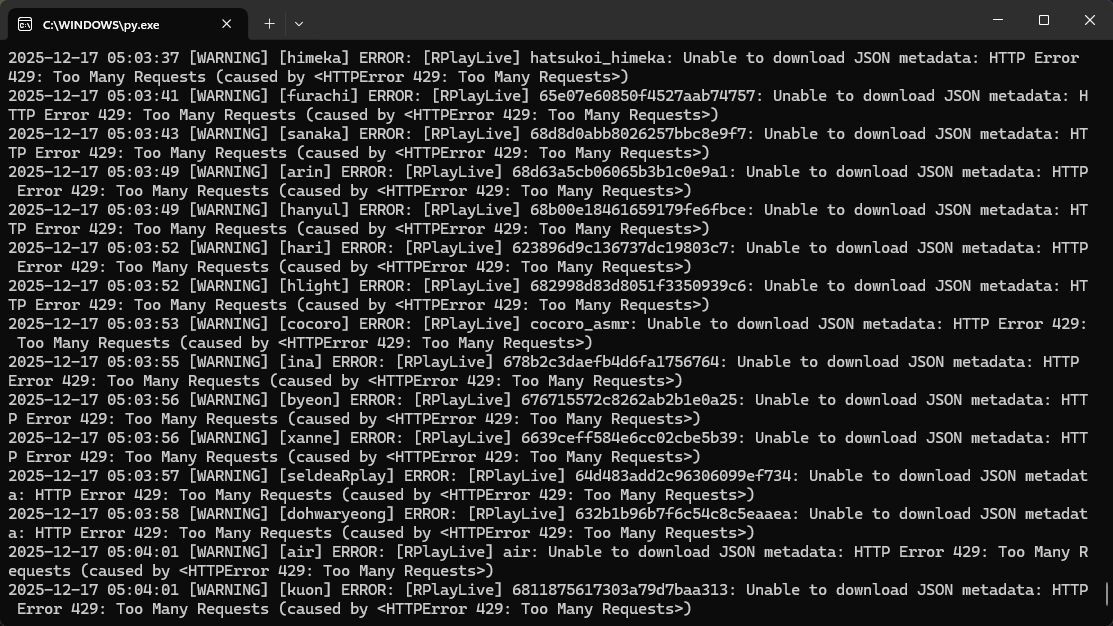Click the [cocoro] log tag

[x=314, y=324]
